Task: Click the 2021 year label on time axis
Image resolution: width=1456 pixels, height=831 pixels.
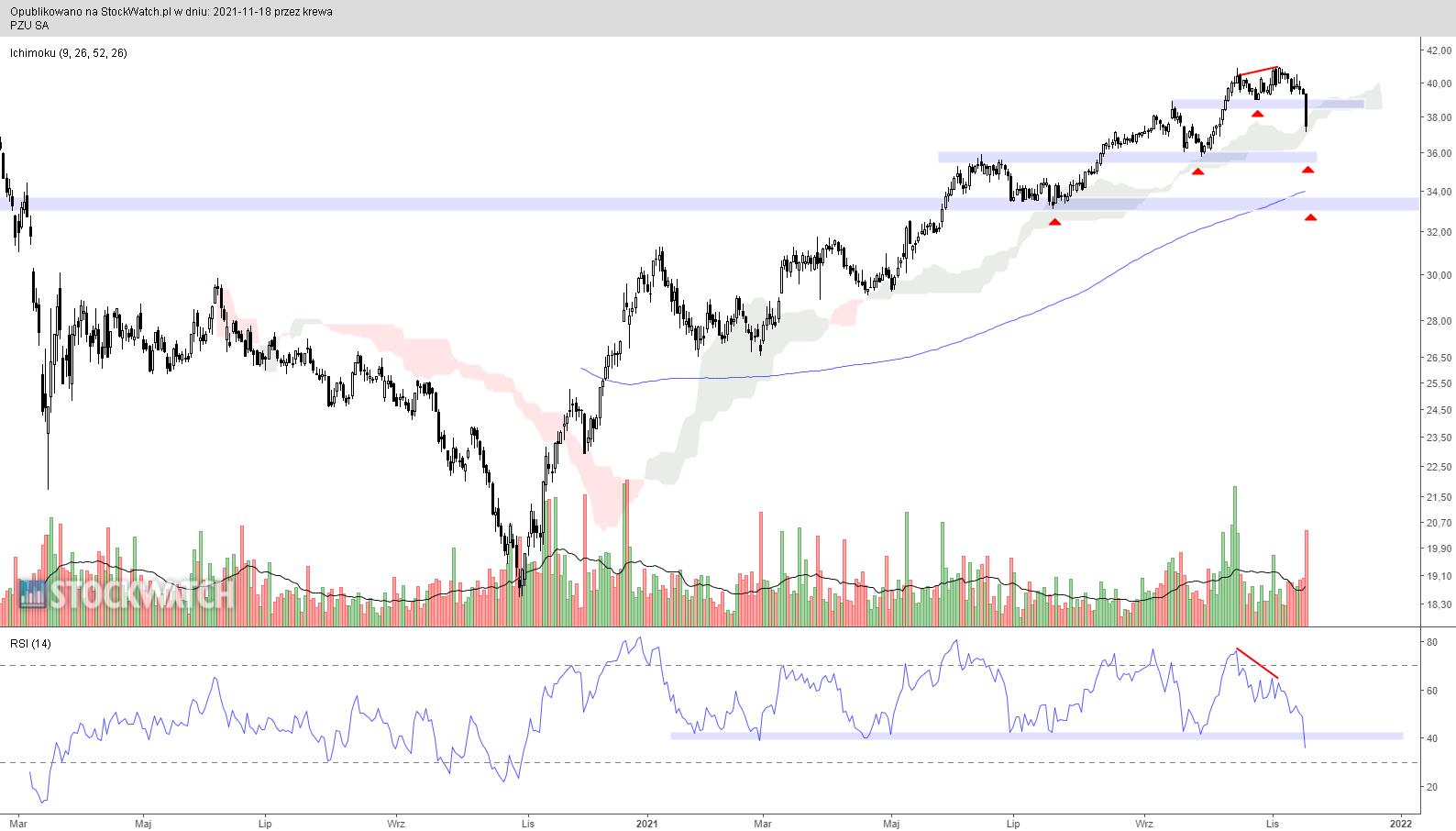Action: 648,823
